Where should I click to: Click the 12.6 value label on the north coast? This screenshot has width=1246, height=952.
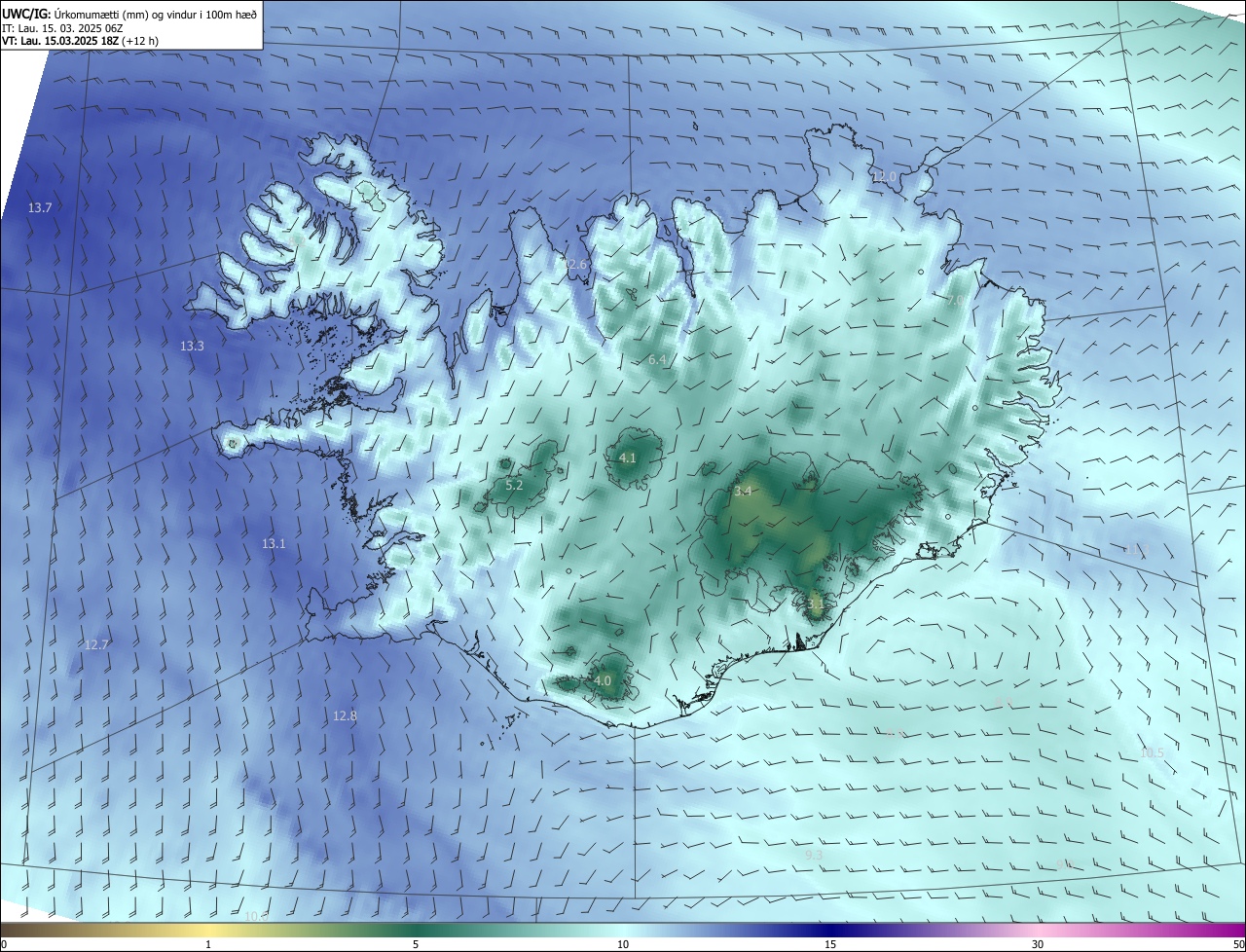576,265
